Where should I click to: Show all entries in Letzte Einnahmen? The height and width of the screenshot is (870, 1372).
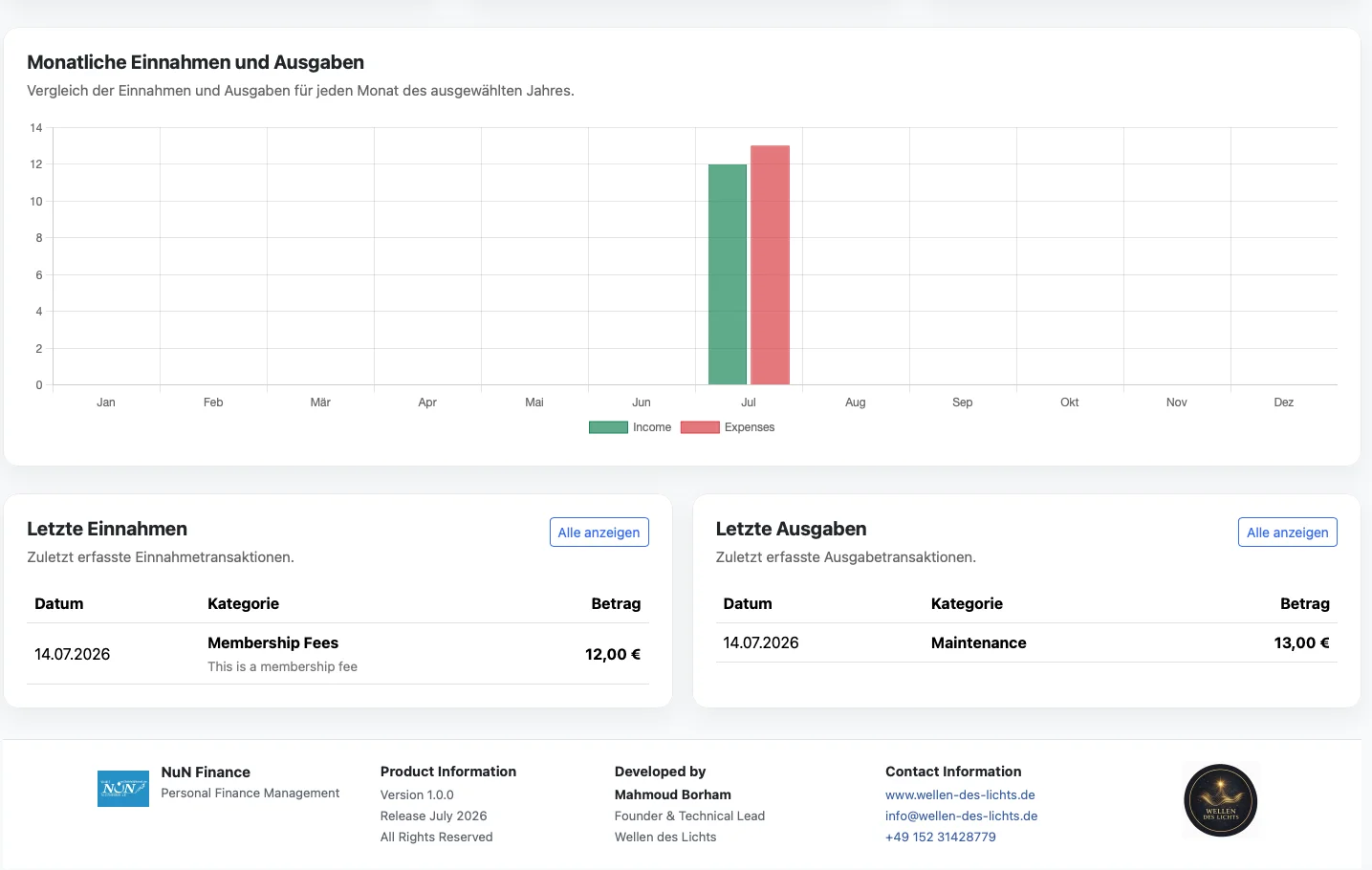click(599, 533)
